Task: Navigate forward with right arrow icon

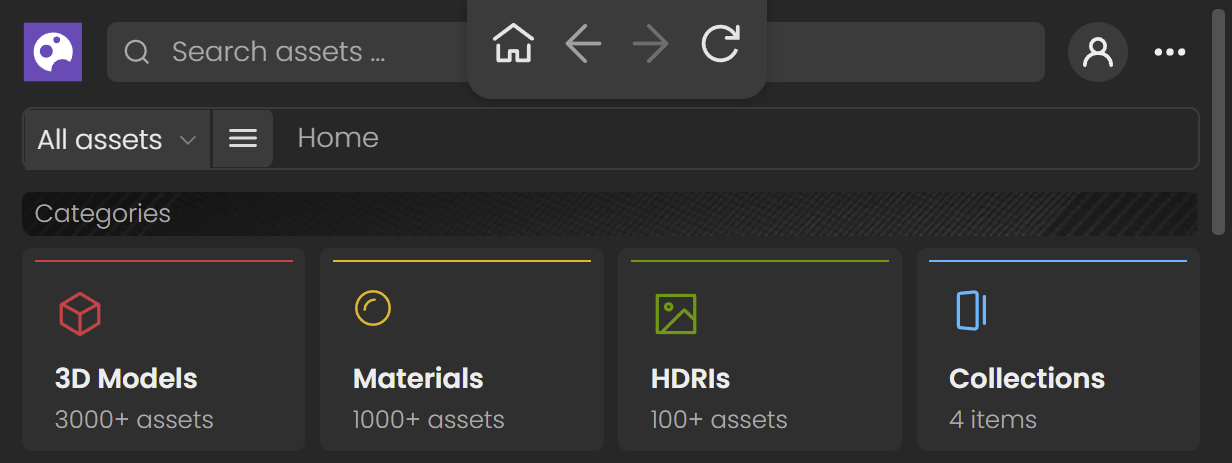Action: [x=651, y=45]
